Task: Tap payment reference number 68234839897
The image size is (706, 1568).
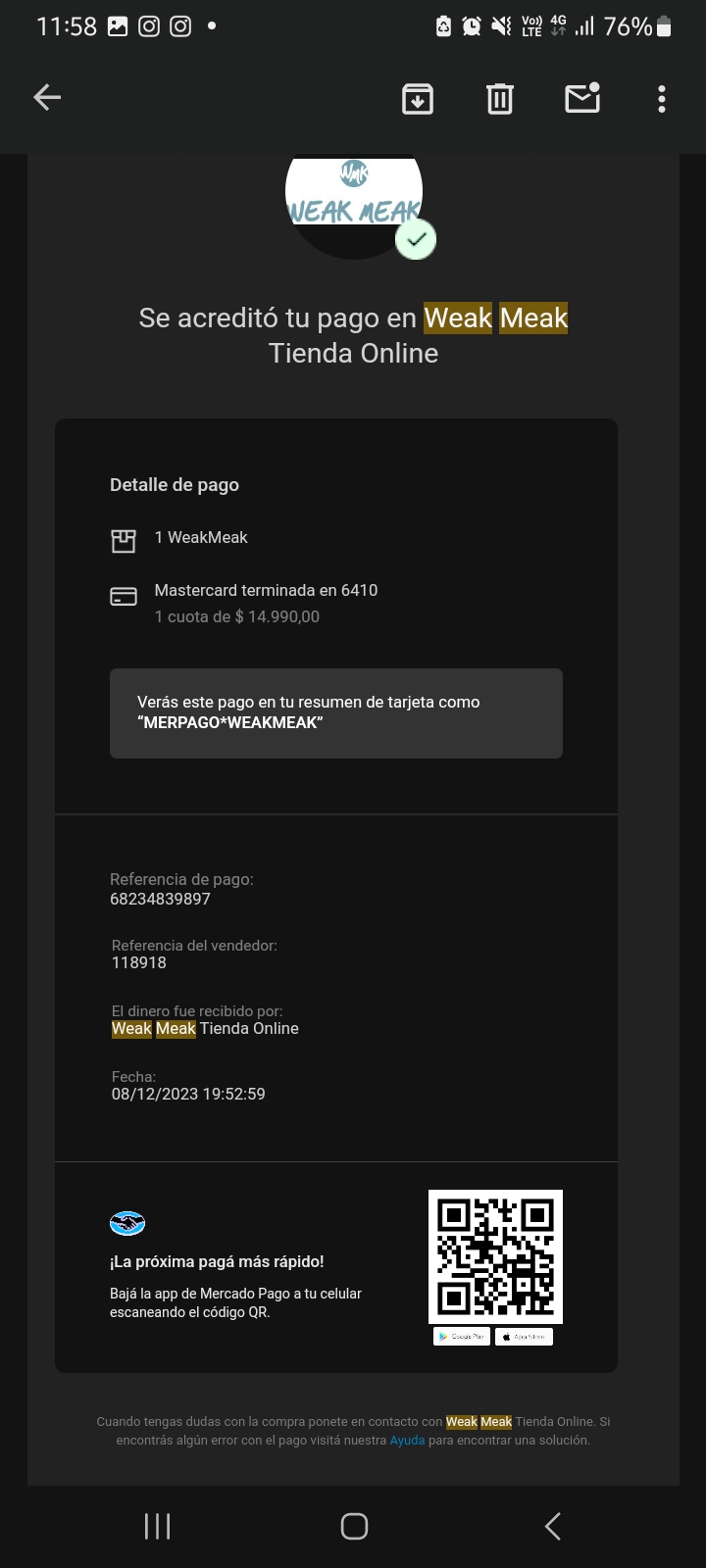Action: click(x=160, y=899)
